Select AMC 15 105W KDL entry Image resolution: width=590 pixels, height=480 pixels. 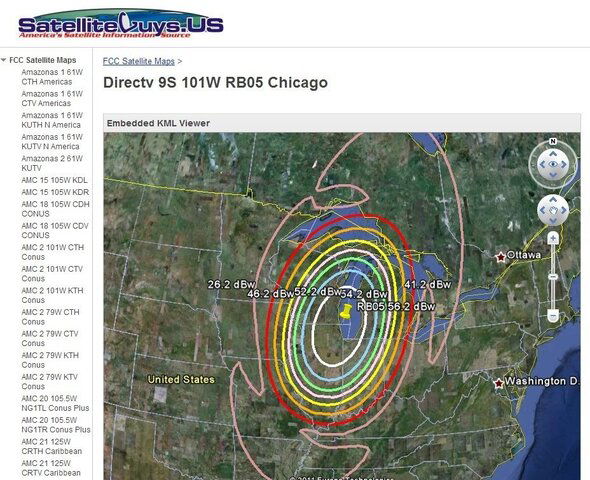pos(54,180)
